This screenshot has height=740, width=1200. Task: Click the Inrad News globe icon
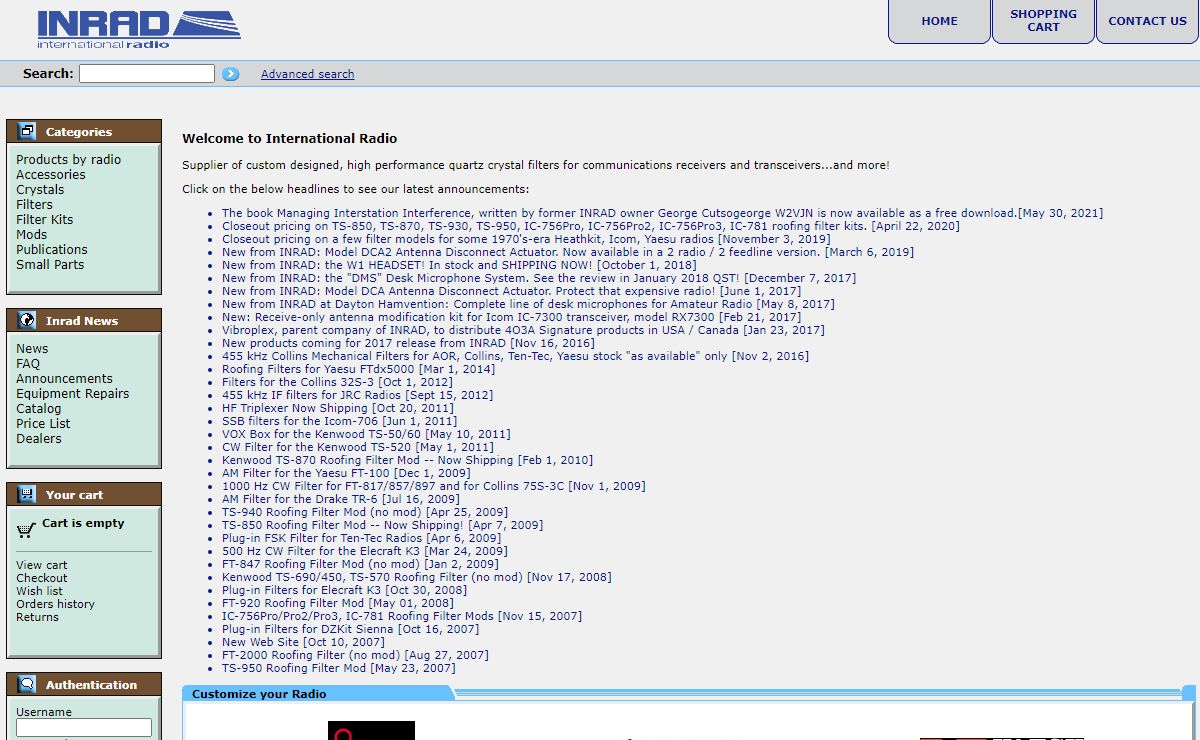coord(27,321)
